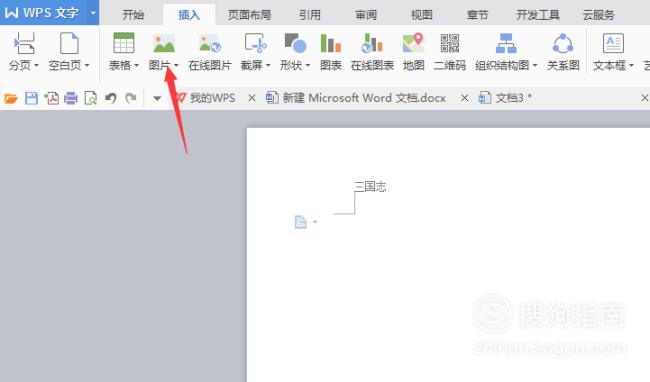Click the screenshot (截屏) icon
This screenshot has height=382, width=650.
coord(255,44)
